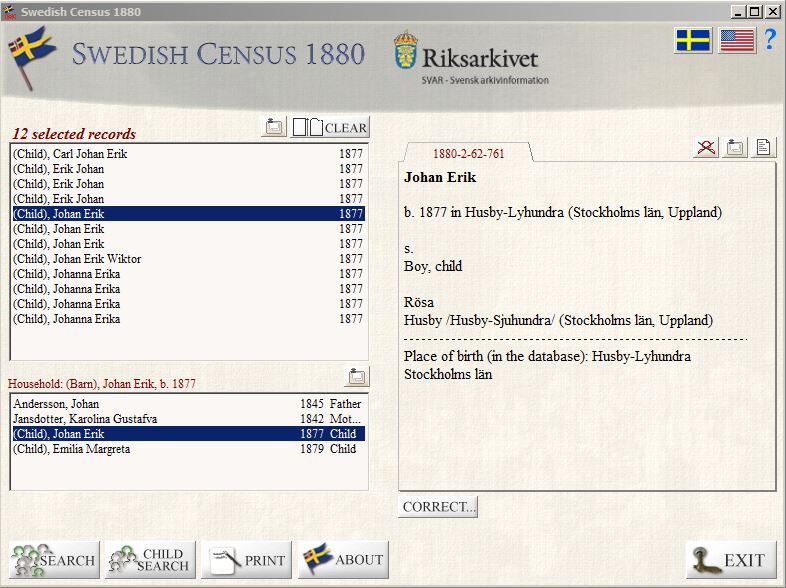Click the '12 selected records' heading
The width and height of the screenshot is (786, 588).
[74, 134]
